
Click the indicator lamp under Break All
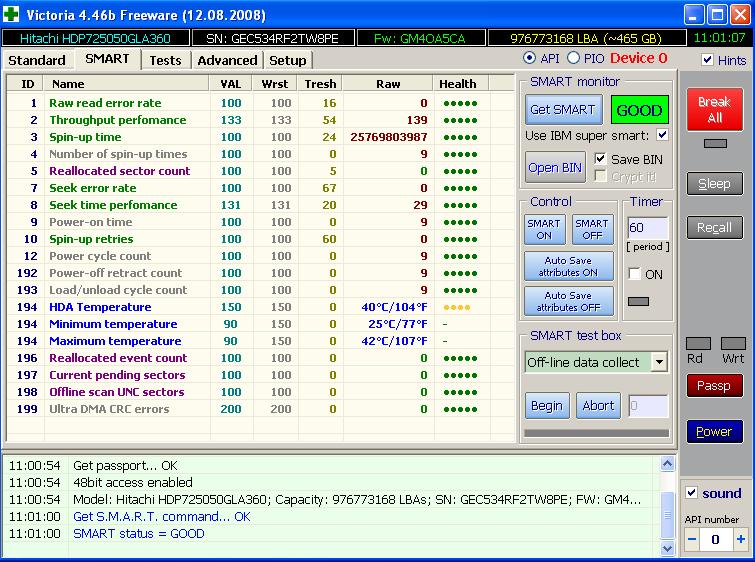point(715,143)
